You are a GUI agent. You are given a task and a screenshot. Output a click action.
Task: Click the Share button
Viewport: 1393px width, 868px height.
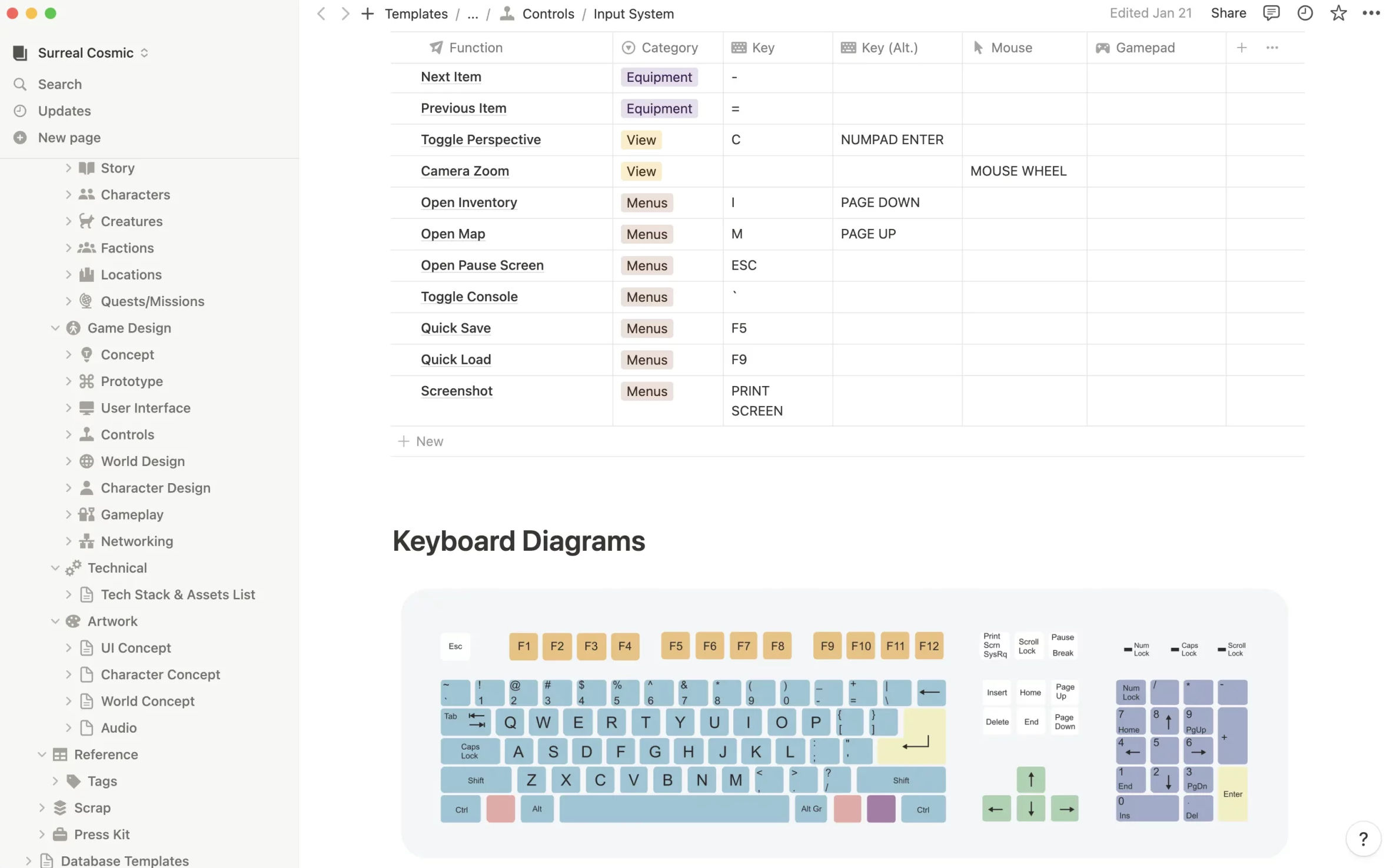pos(1228,13)
